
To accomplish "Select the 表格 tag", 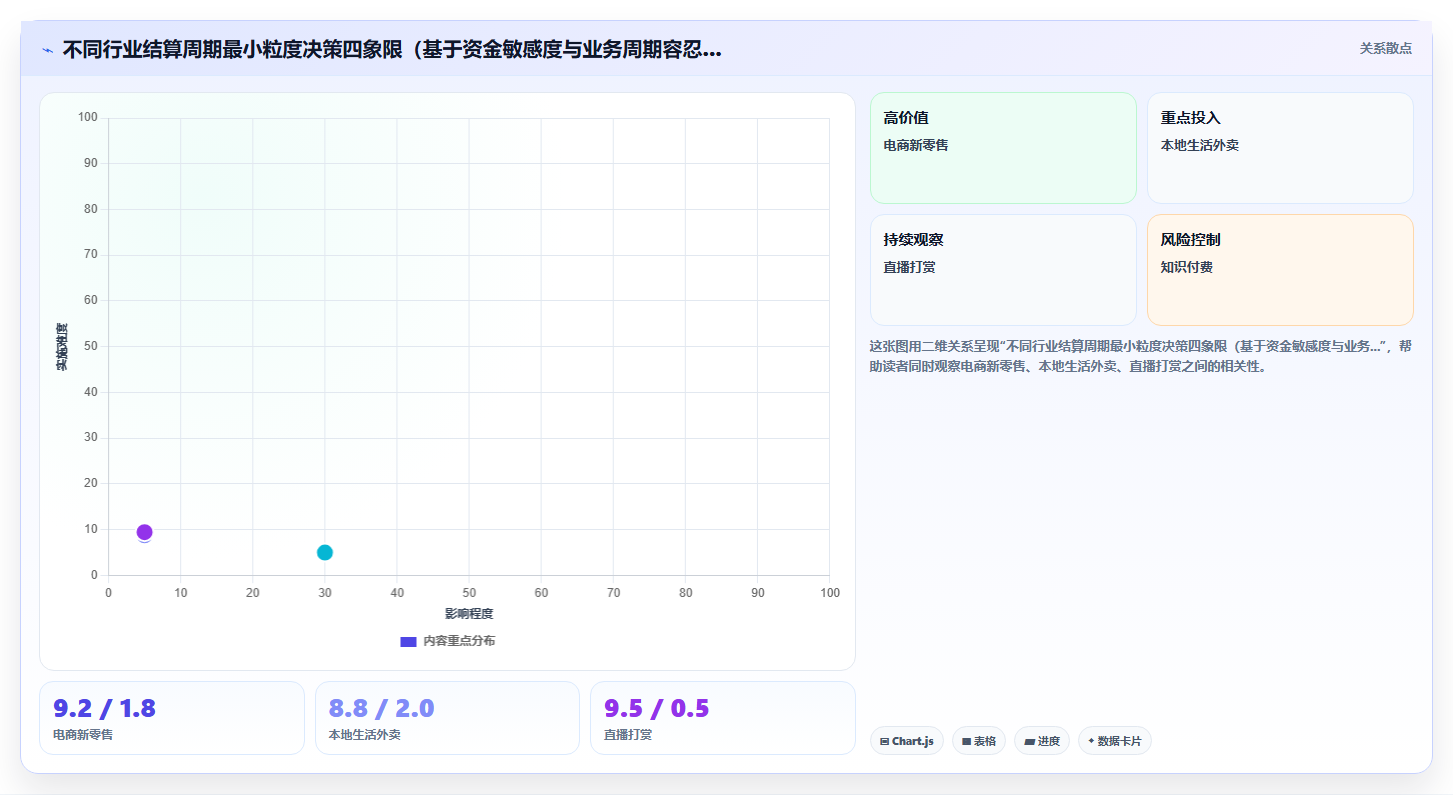I will click(979, 741).
